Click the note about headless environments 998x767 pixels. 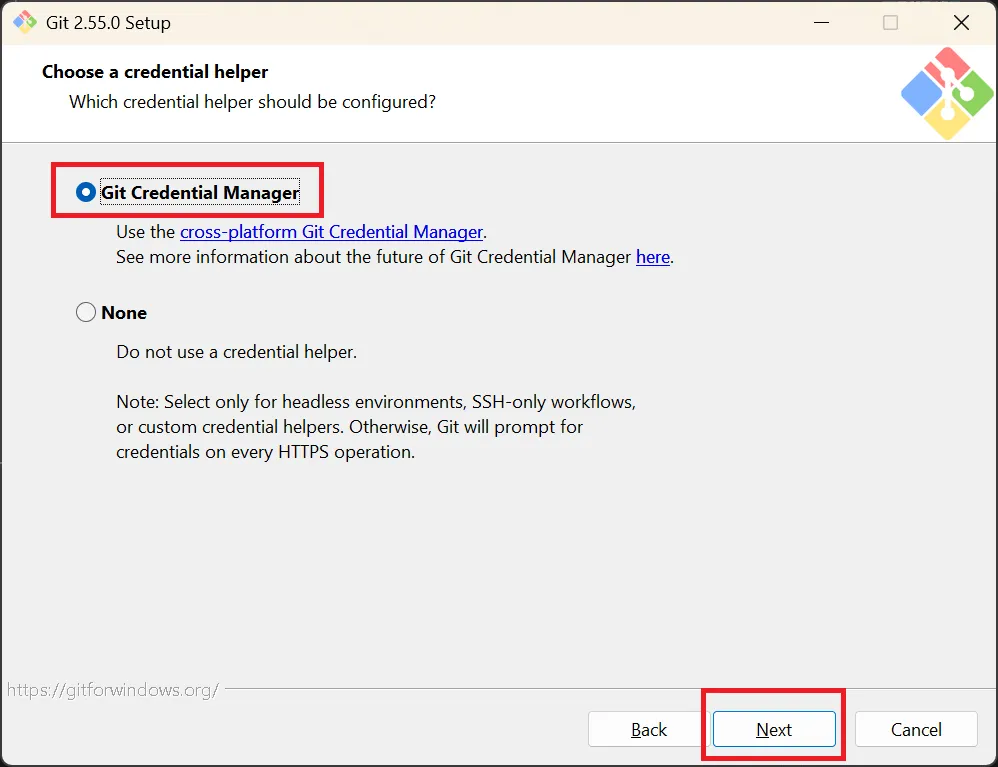376,427
